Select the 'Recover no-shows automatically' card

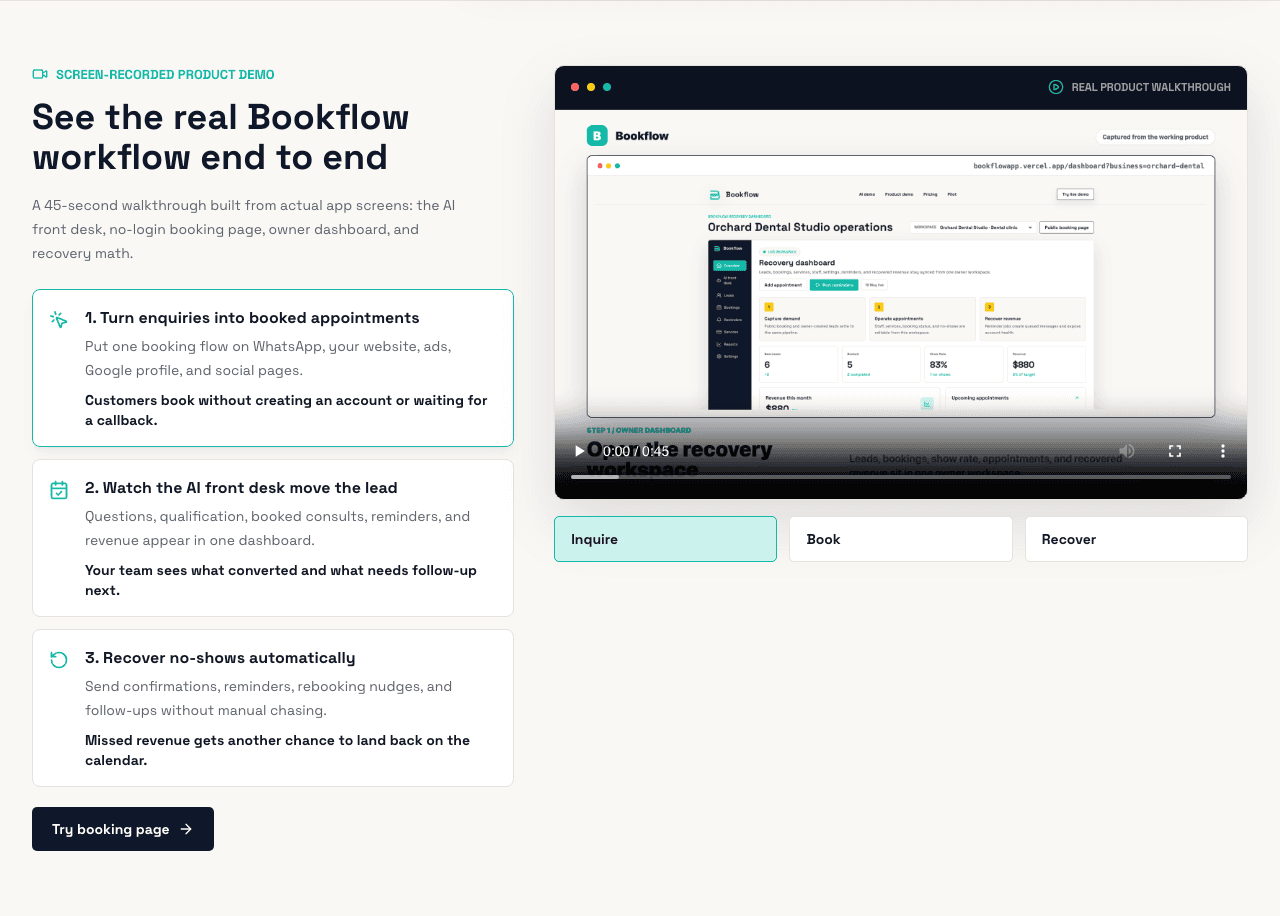point(273,708)
